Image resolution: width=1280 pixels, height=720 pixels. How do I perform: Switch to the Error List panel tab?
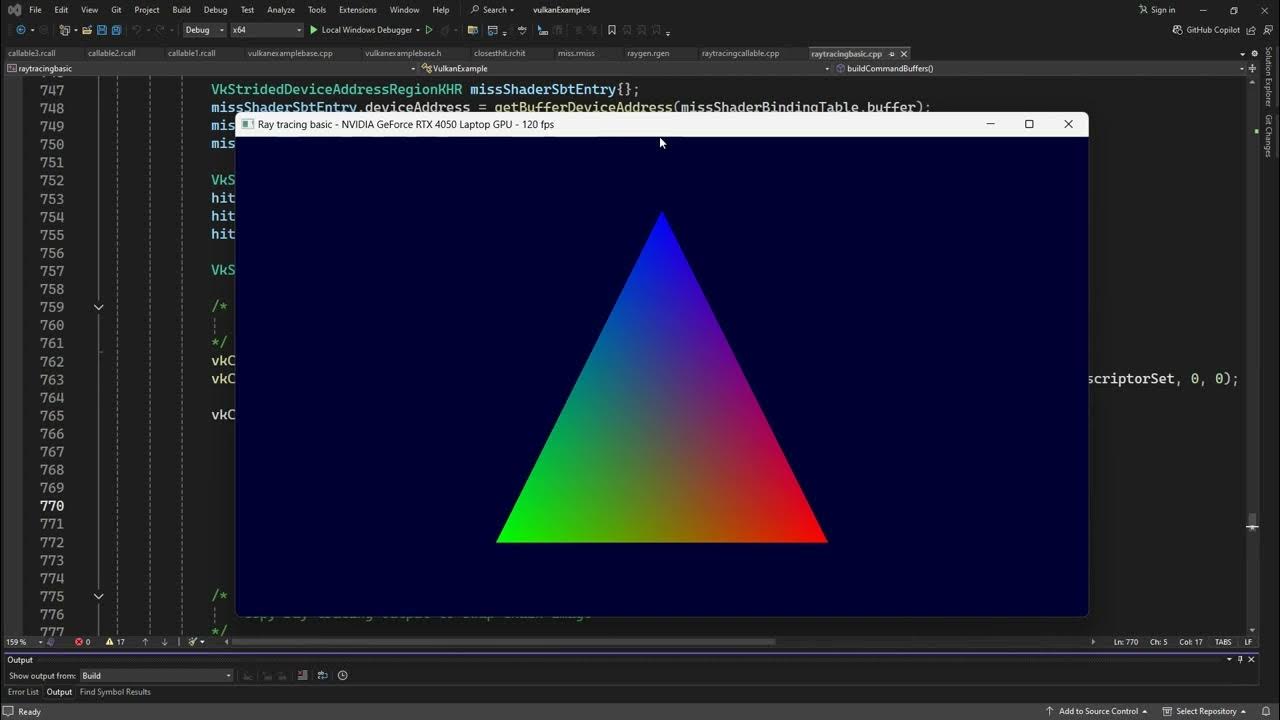(x=22, y=691)
